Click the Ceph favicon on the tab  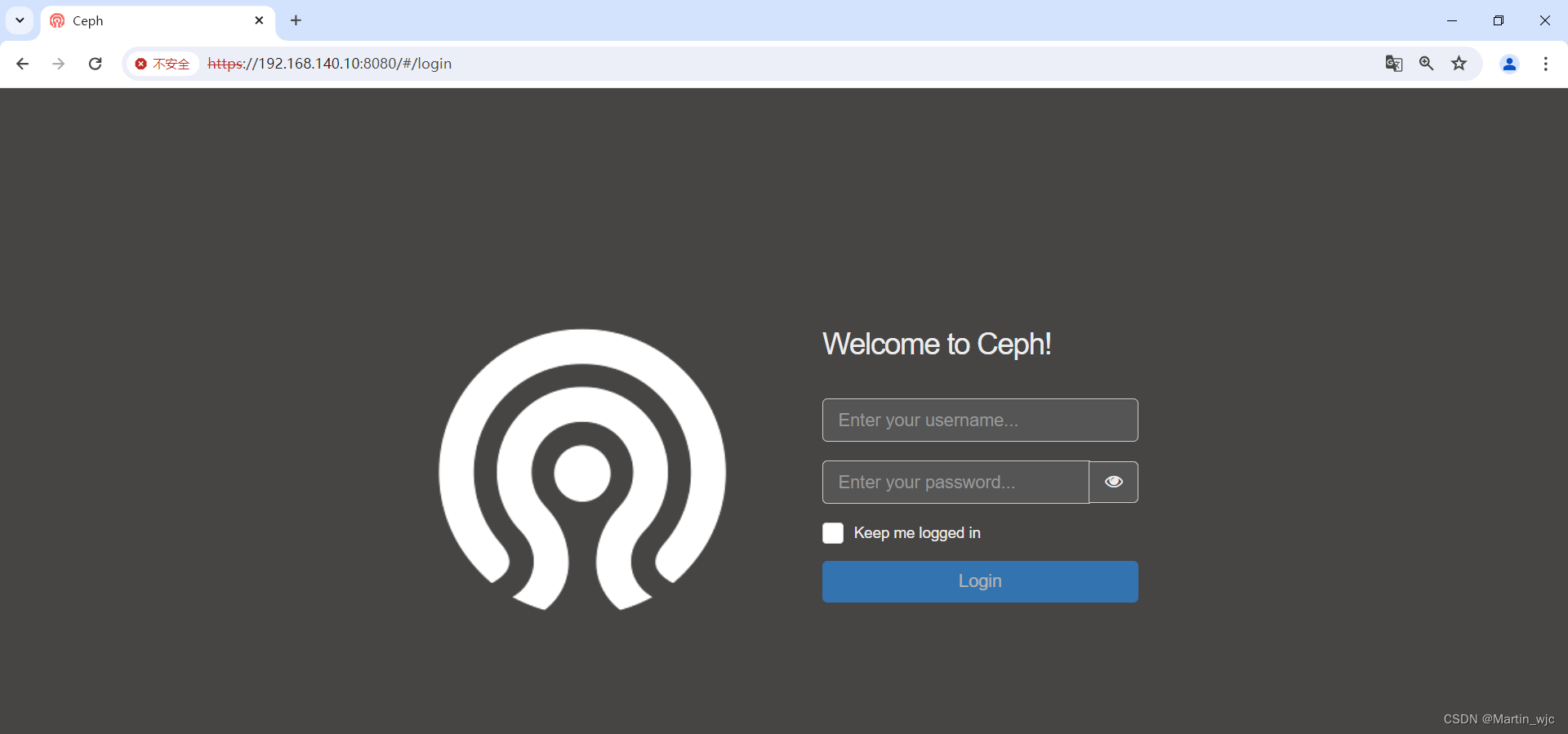pyautogui.click(x=57, y=20)
